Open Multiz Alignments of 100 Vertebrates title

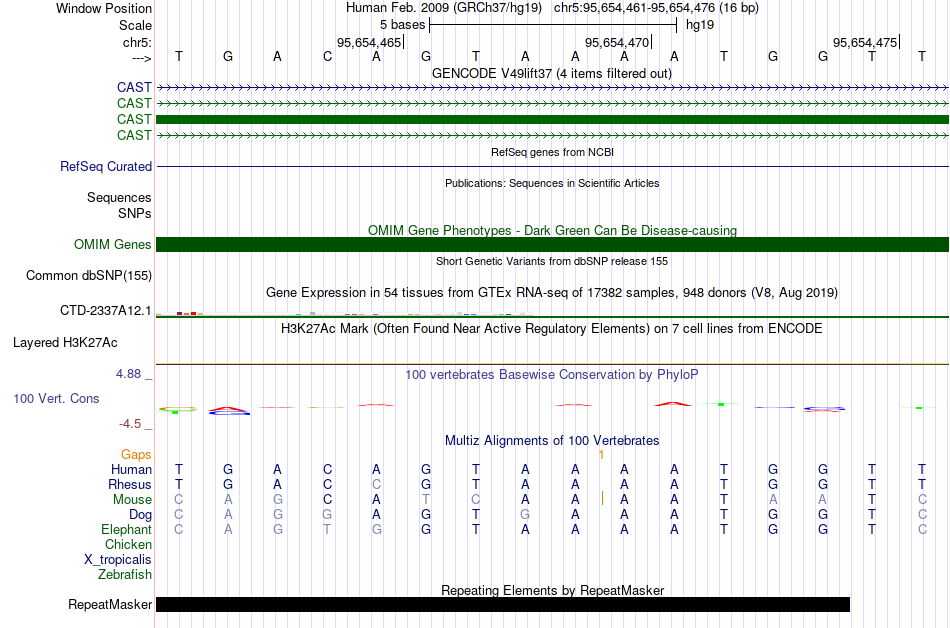point(552,440)
